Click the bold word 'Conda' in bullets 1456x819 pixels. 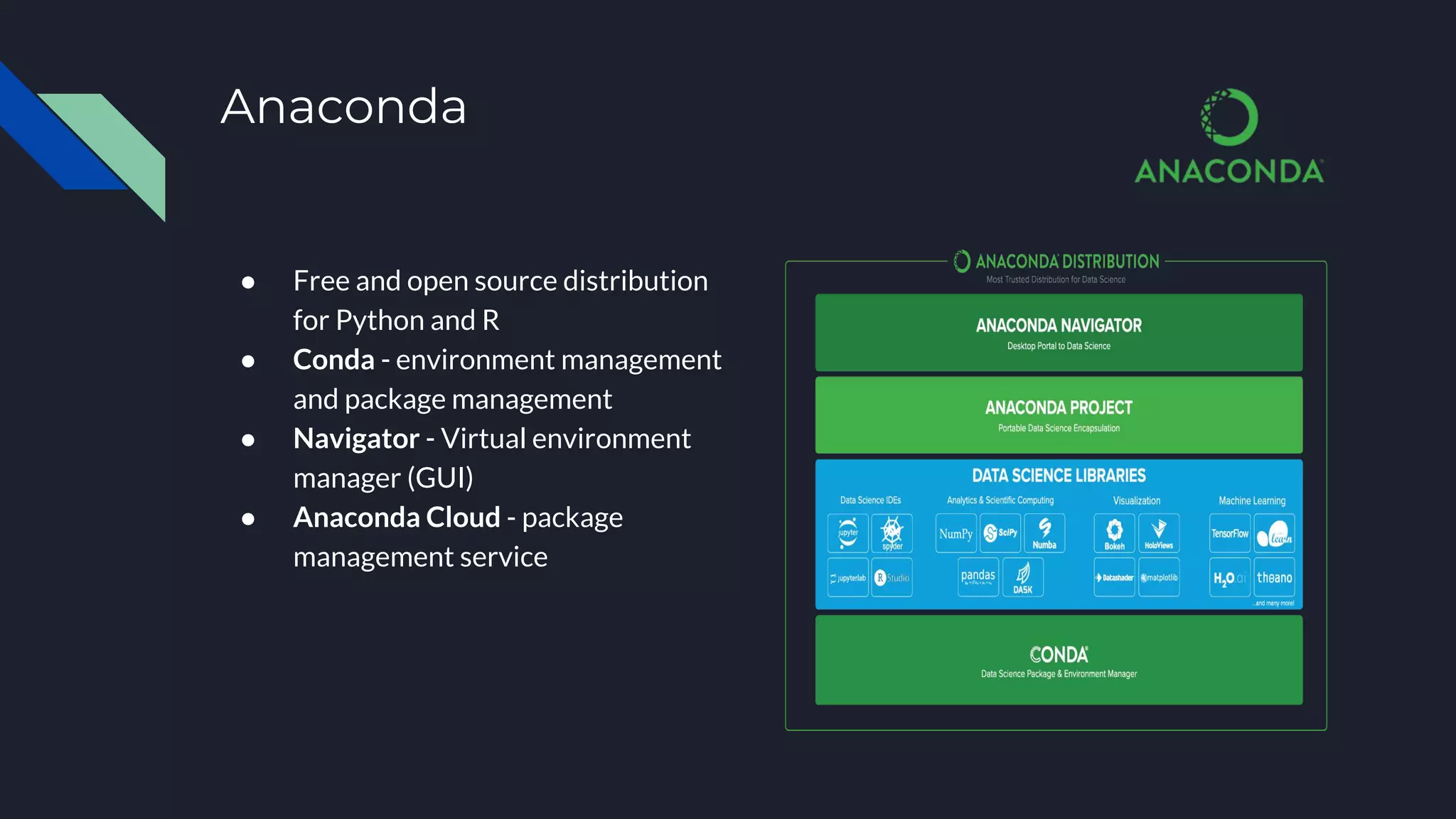coord(333,360)
